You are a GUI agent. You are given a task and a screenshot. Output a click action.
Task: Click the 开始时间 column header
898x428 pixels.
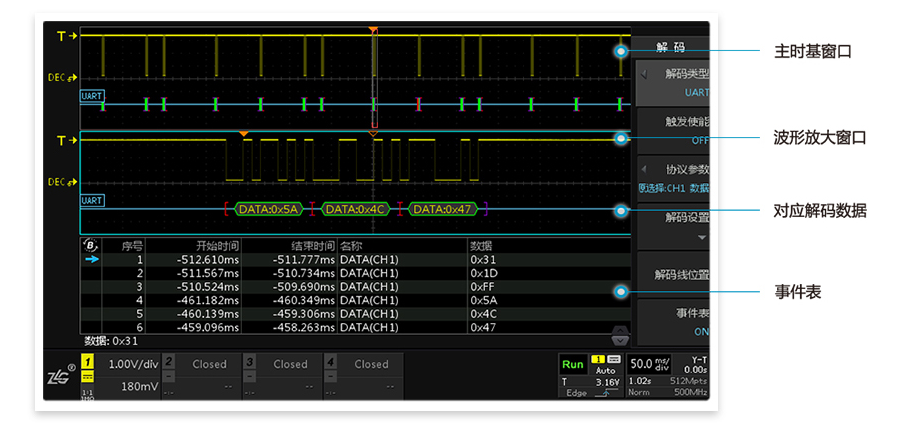(x=218, y=246)
